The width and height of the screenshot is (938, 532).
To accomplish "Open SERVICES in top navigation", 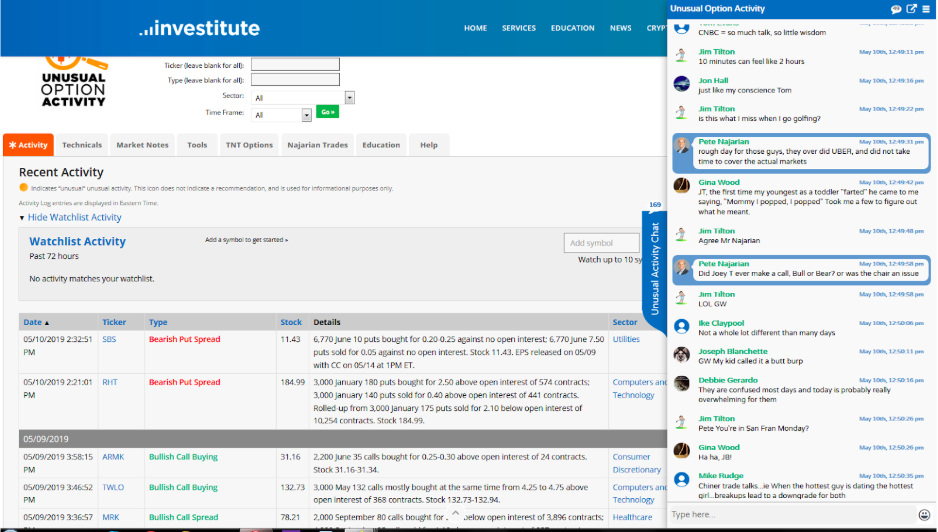I will click(519, 28).
